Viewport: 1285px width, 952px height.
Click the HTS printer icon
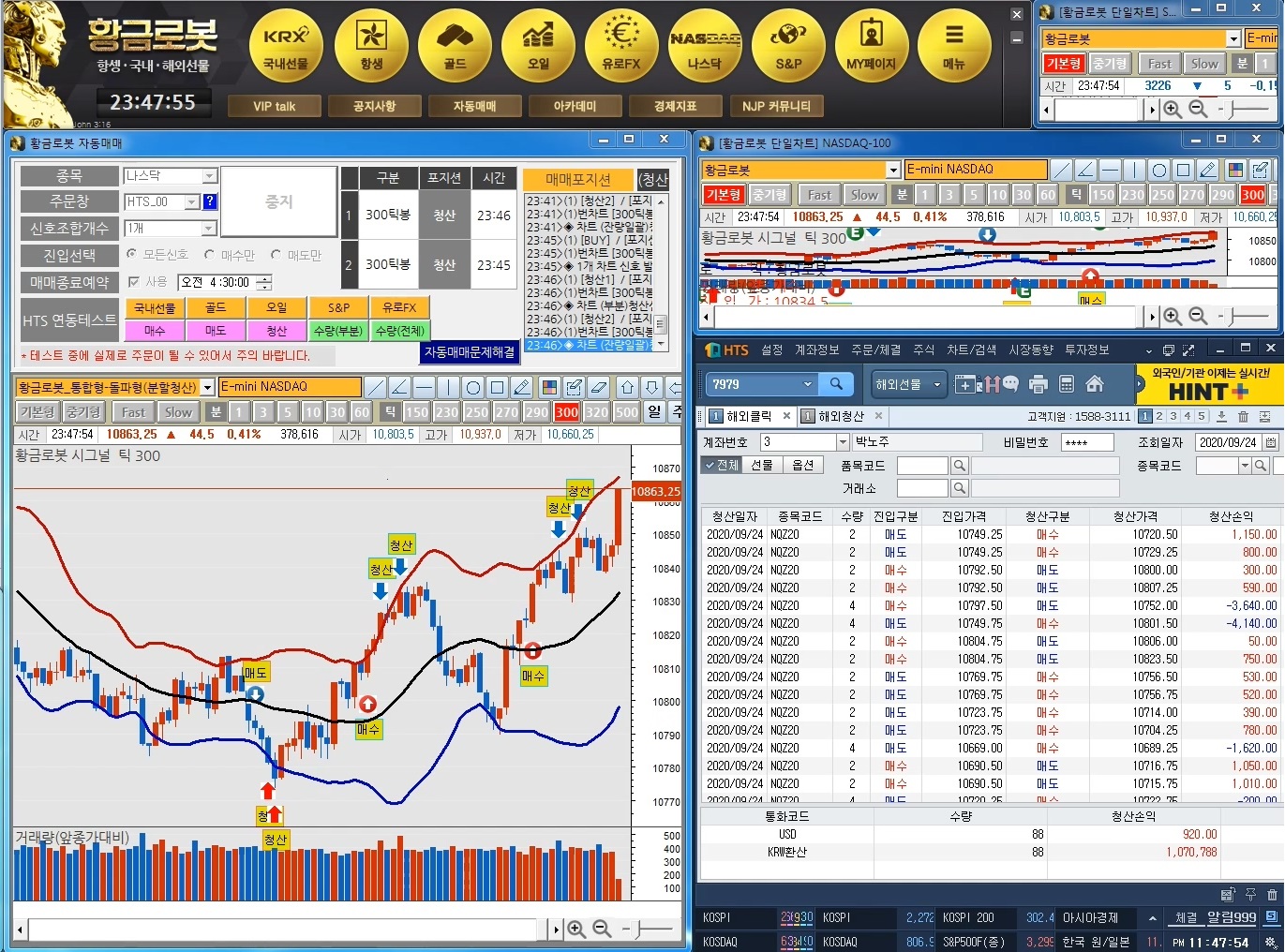click(1038, 384)
